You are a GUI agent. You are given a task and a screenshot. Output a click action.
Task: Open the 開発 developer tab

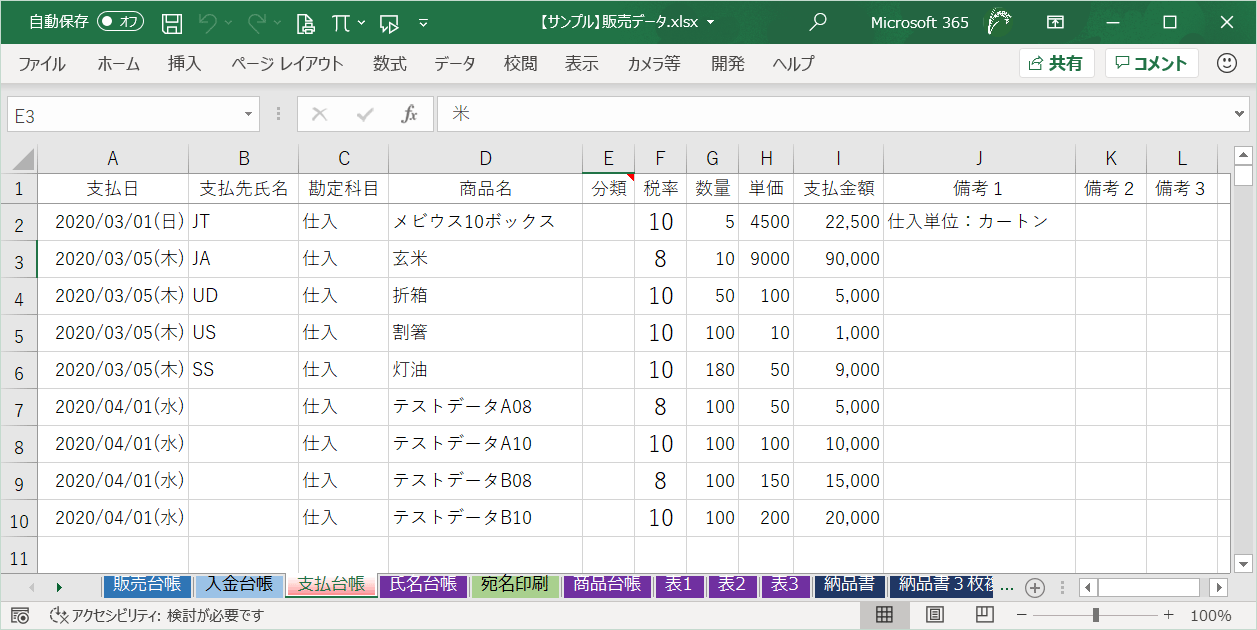(x=727, y=64)
